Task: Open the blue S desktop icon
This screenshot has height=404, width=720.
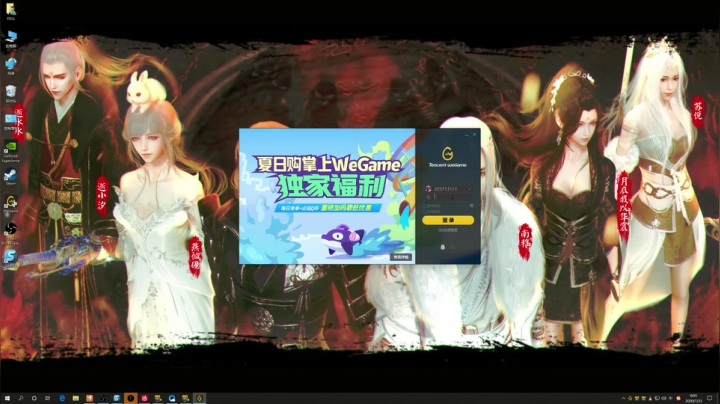Action: [11, 258]
